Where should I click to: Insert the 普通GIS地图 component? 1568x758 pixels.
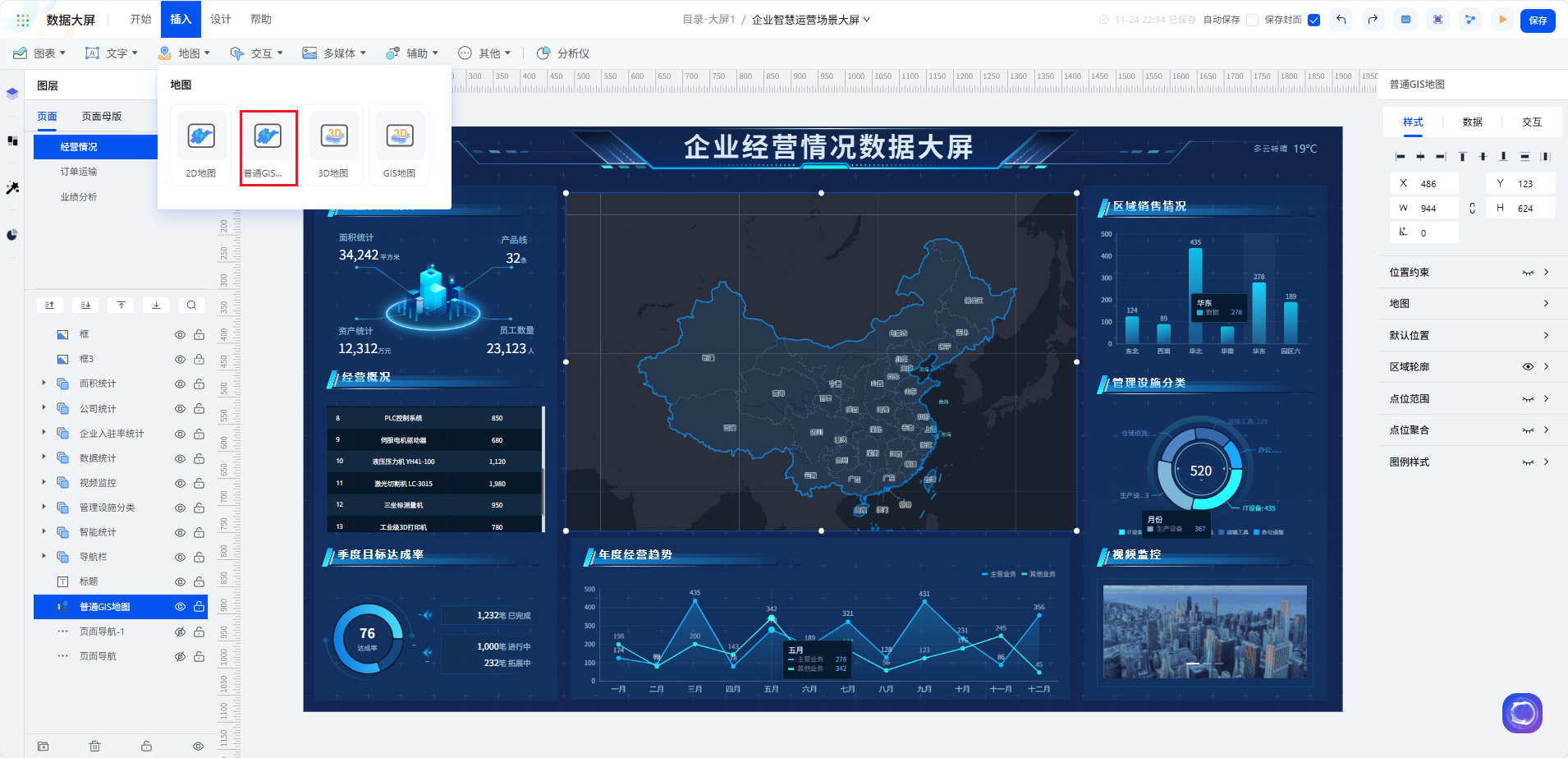[268, 148]
